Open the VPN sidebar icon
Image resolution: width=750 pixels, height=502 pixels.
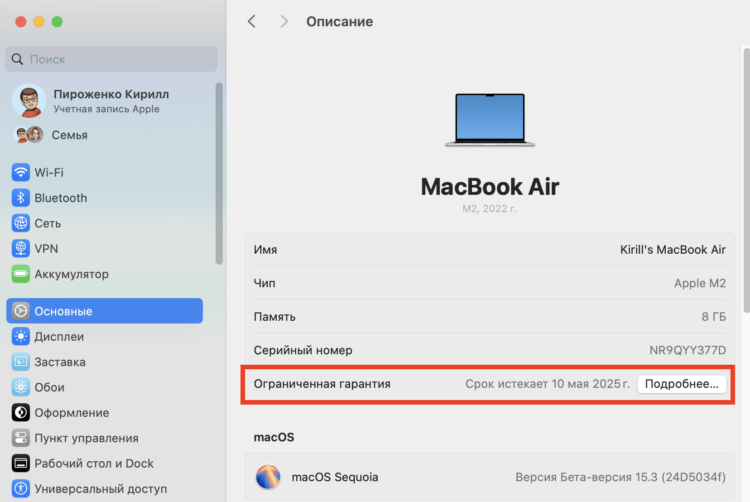pos(21,248)
